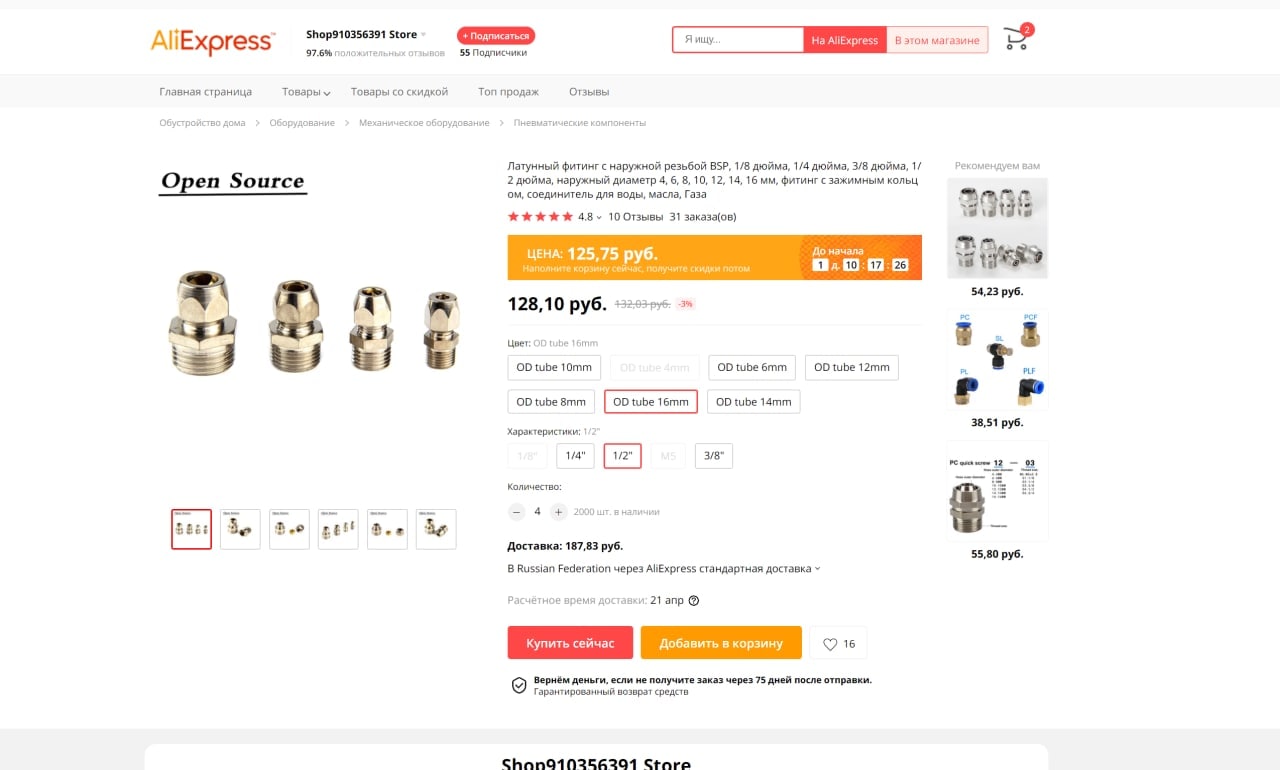This screenshot has width=1280, height=770.
Task: Choose the OD tube 14mm variant
Action: (754, 402)
